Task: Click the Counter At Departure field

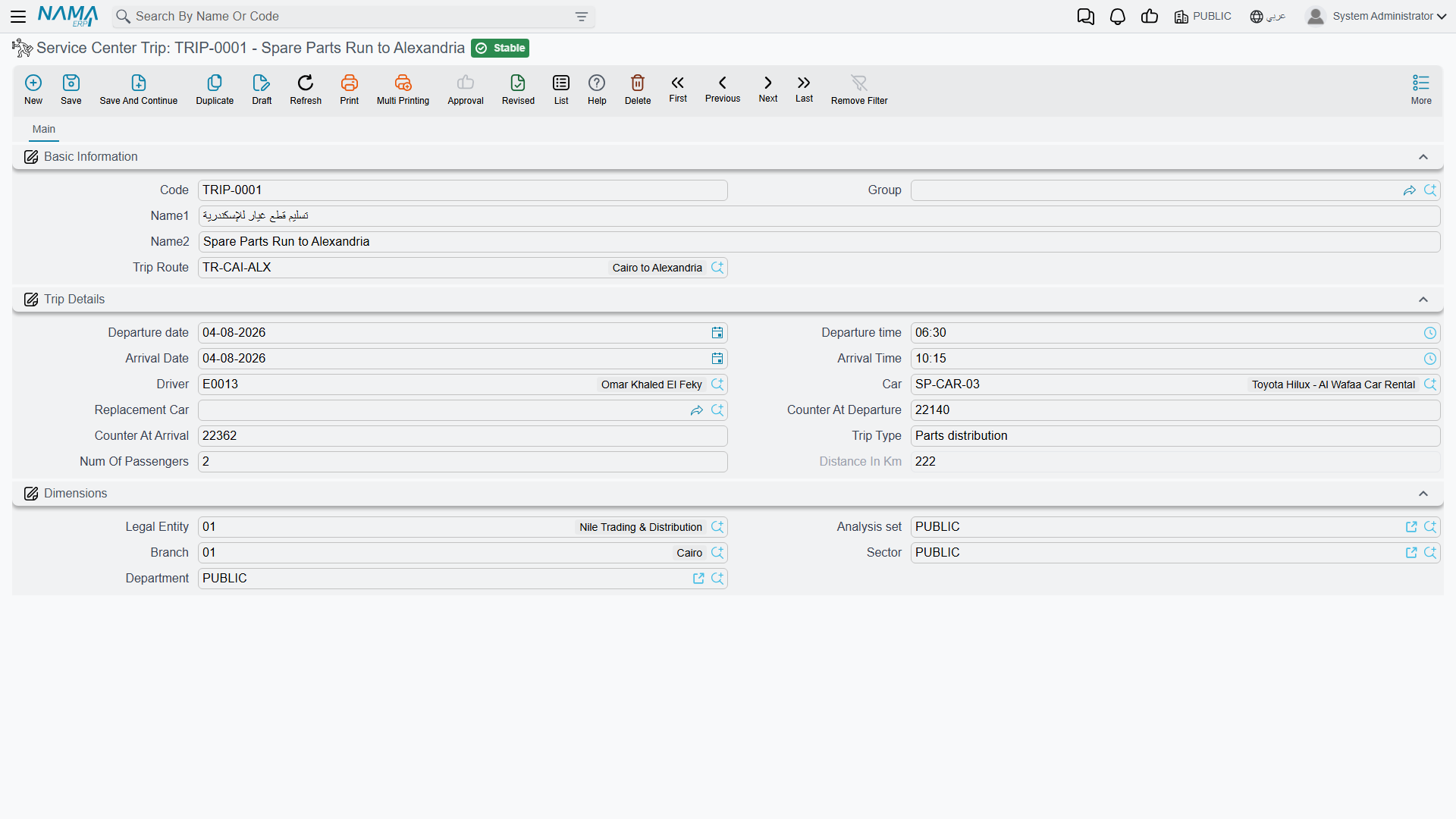Action: [1175, 410]
